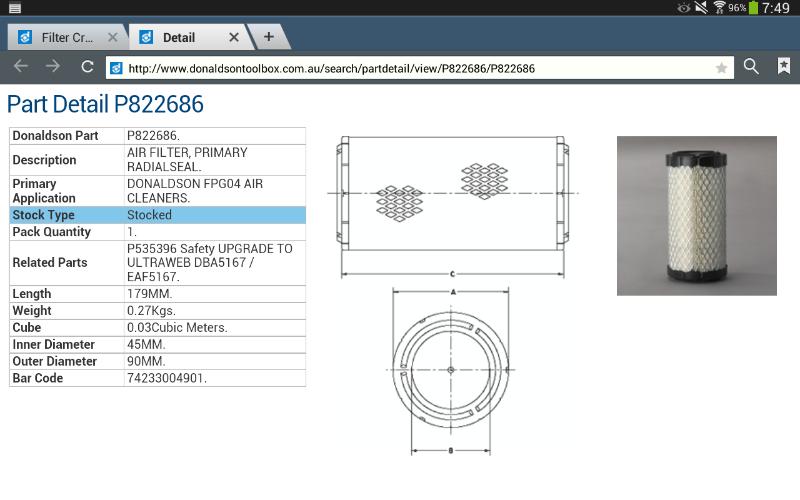The height and width of the screenshot is (500, 800).
Task: Select the 90MM. outer diameter value
Action: (146, 361)
